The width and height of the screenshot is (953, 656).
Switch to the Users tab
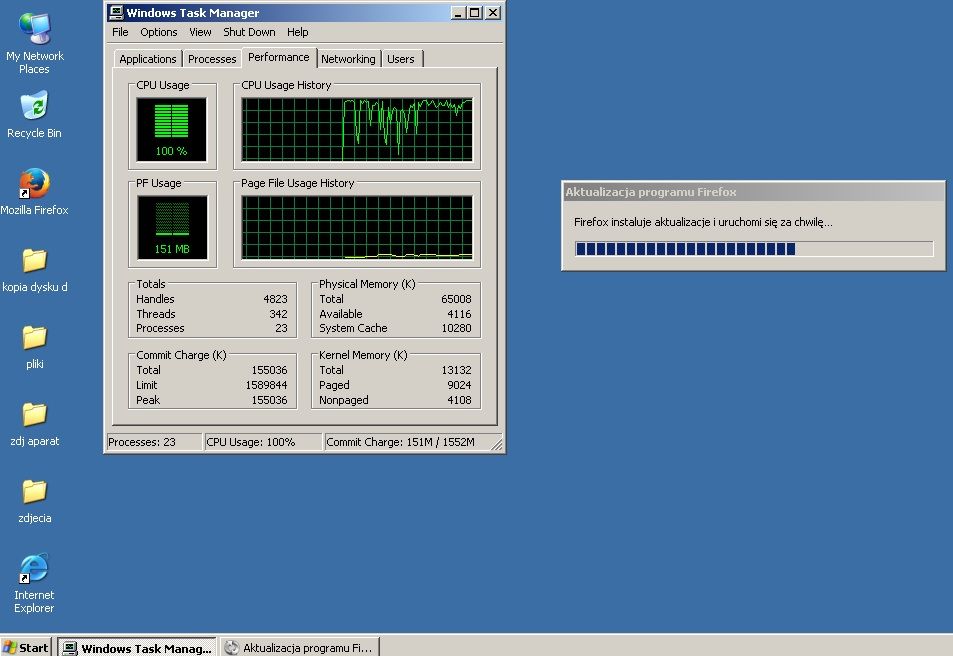(x=401, y=59)
